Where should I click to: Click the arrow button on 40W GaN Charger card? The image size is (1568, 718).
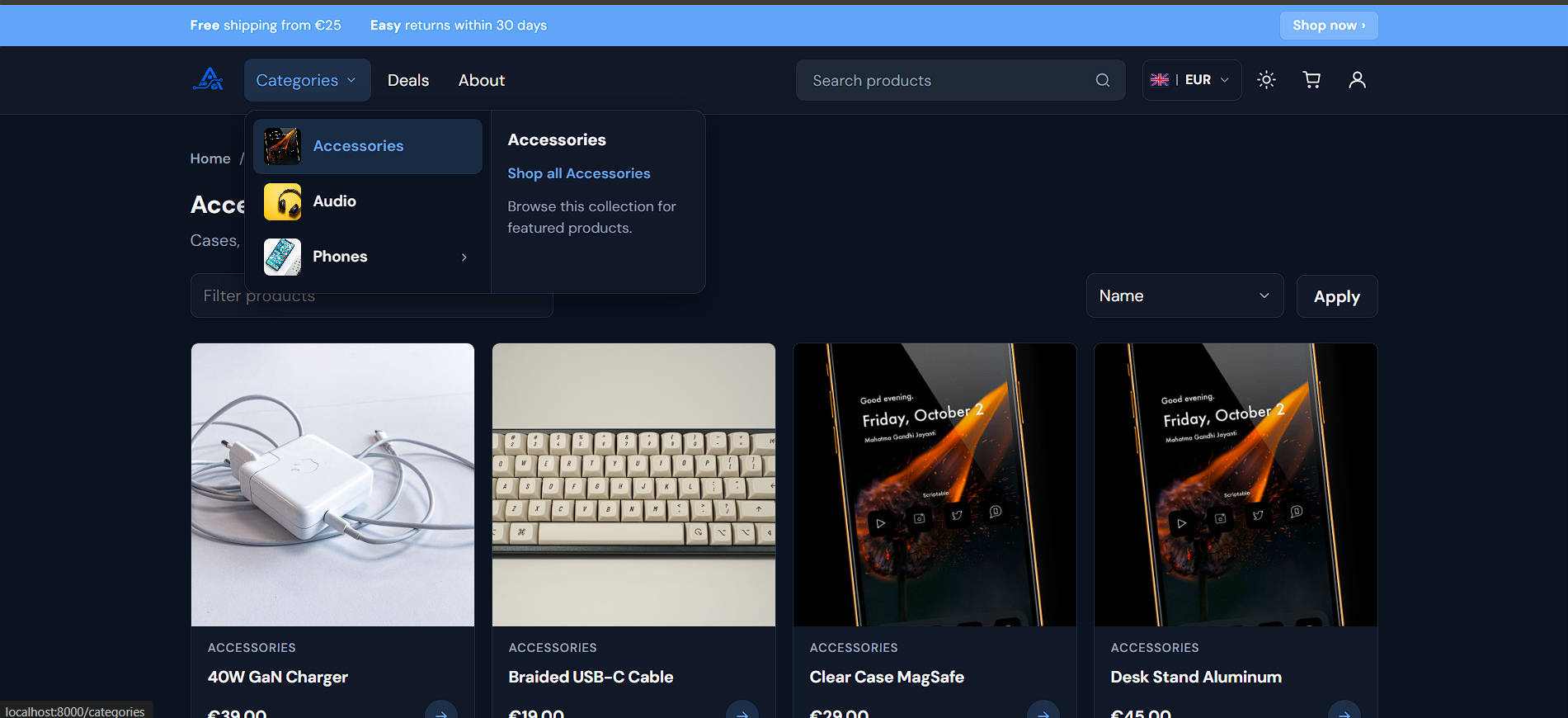(x=441, y=711)
